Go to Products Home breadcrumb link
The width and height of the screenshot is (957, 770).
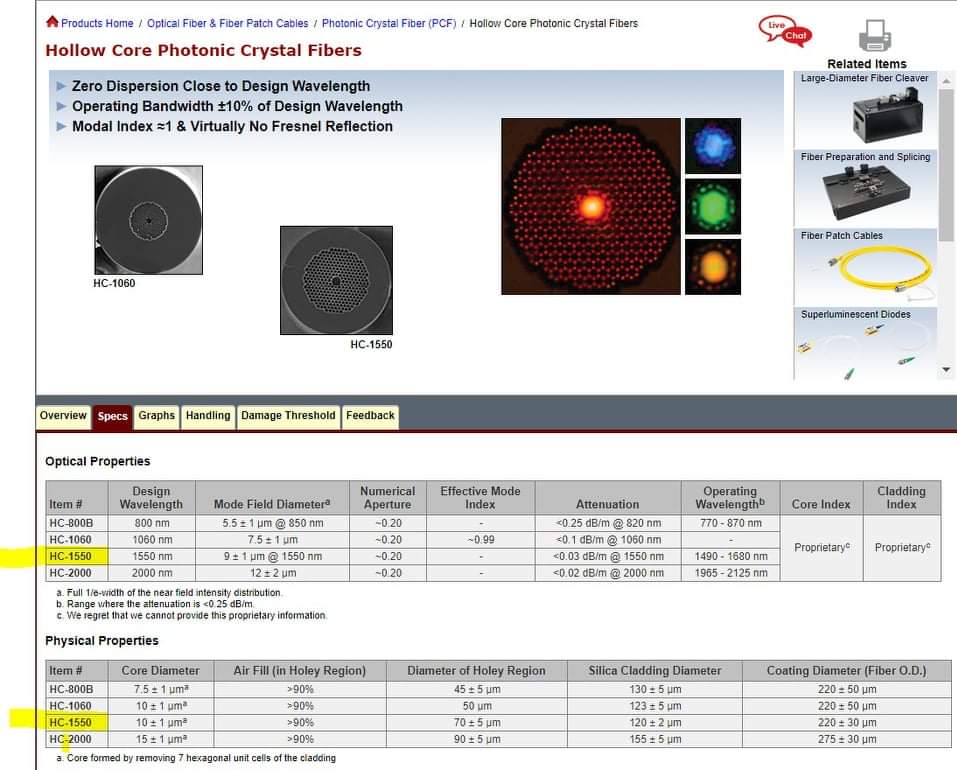[97, 23]
